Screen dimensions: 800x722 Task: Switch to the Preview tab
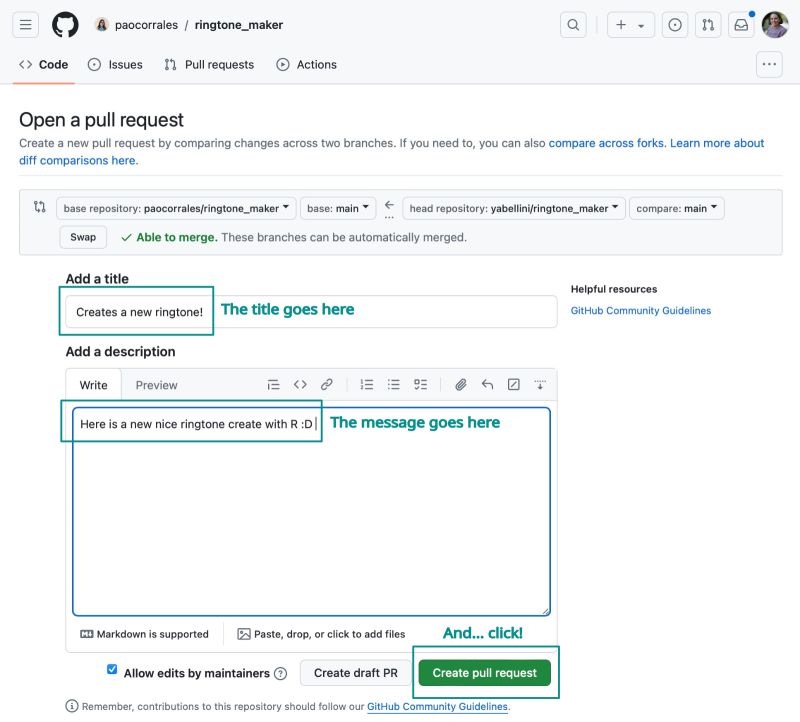pyautogui.click(x=156, y=384)
